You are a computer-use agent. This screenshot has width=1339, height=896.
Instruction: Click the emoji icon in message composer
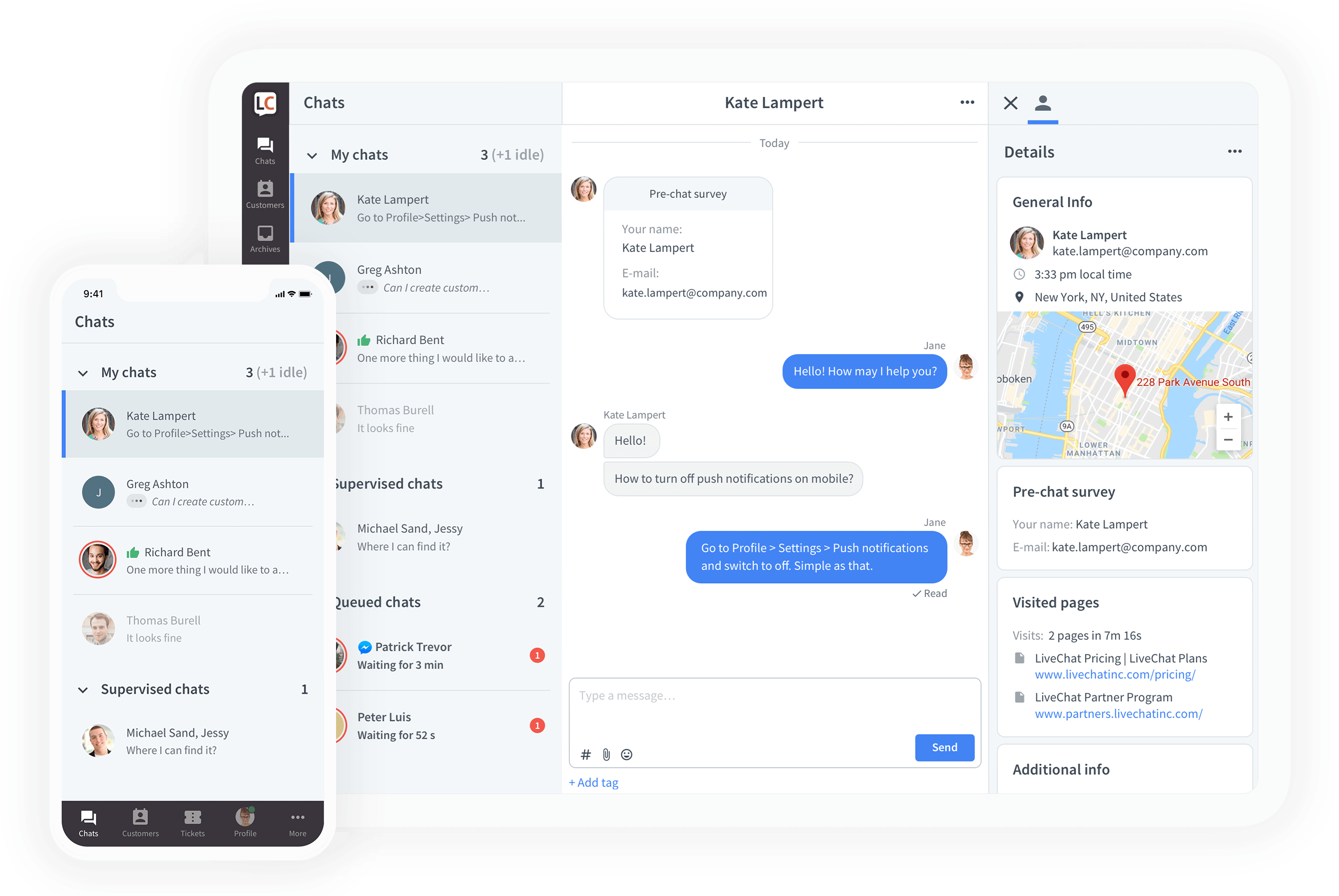[x=627, y=754]
